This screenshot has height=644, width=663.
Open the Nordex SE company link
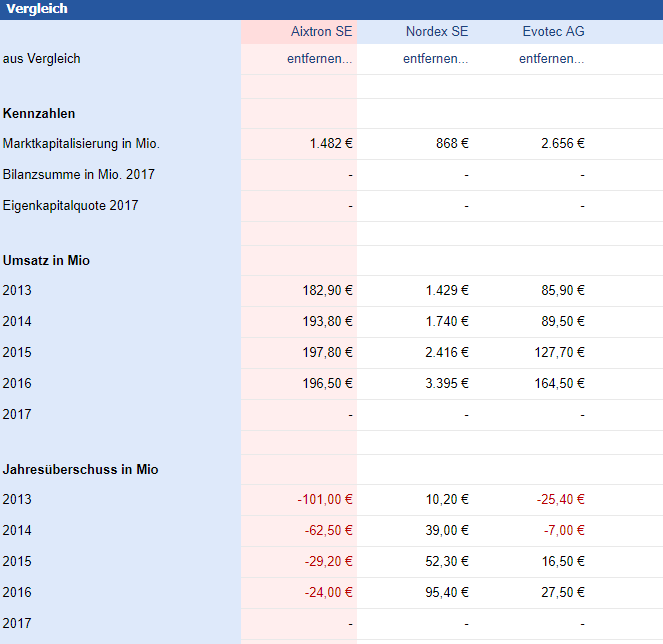point(437,31)
